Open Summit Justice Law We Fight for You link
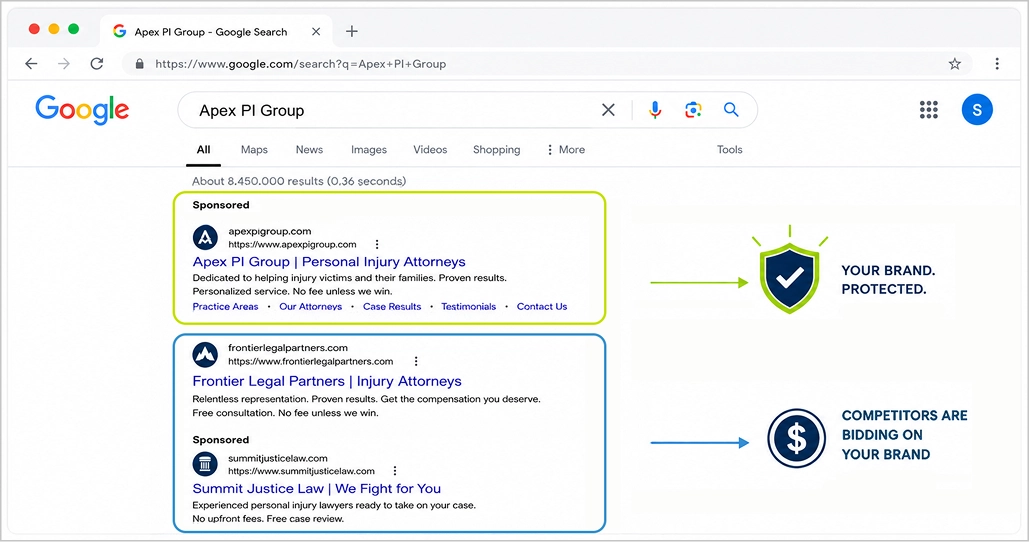This screenshot has height=542, width=1029. coord(316,489)
